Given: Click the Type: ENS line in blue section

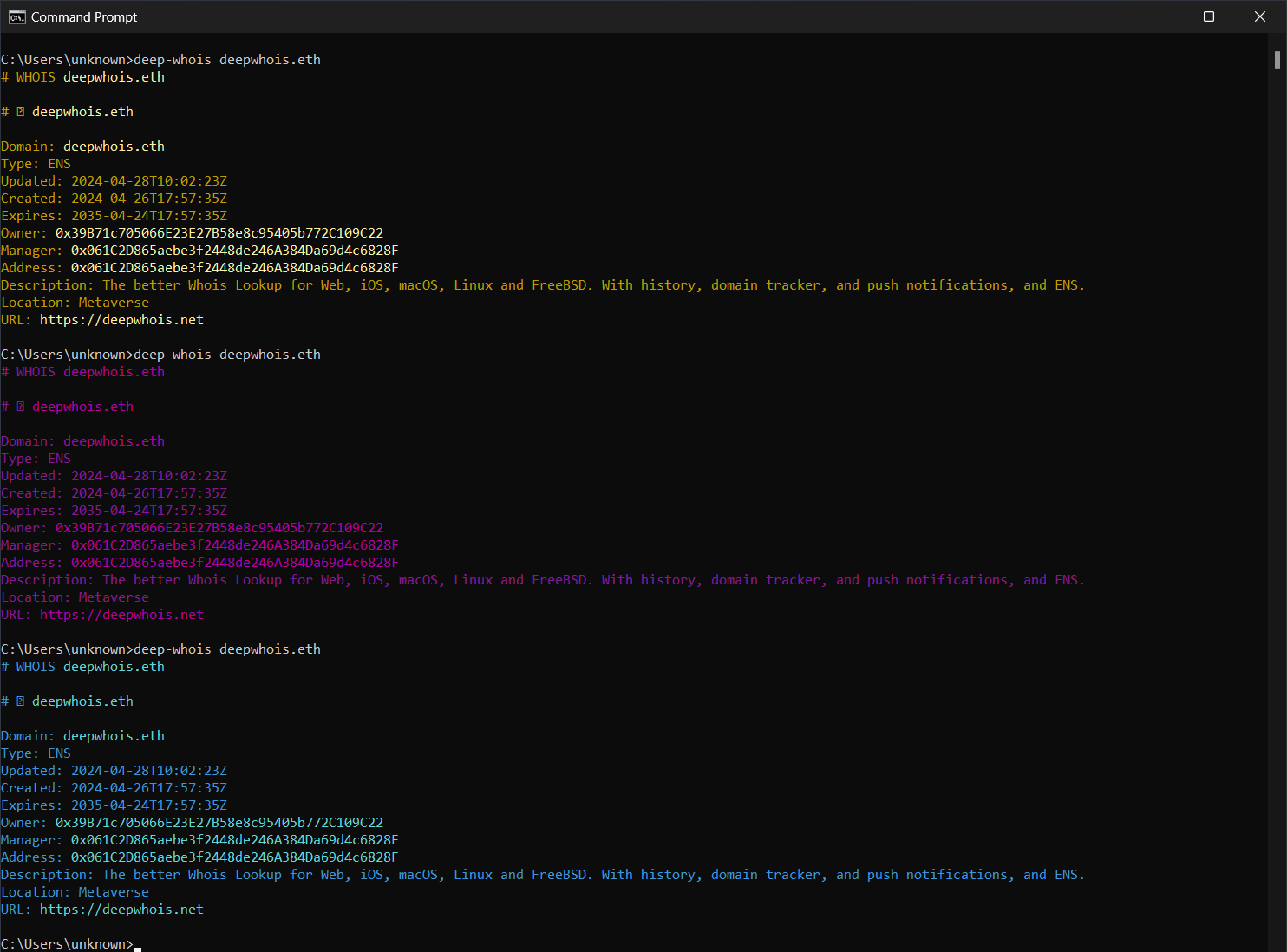Looking at the screenshot, I should [x=35, y=753].
